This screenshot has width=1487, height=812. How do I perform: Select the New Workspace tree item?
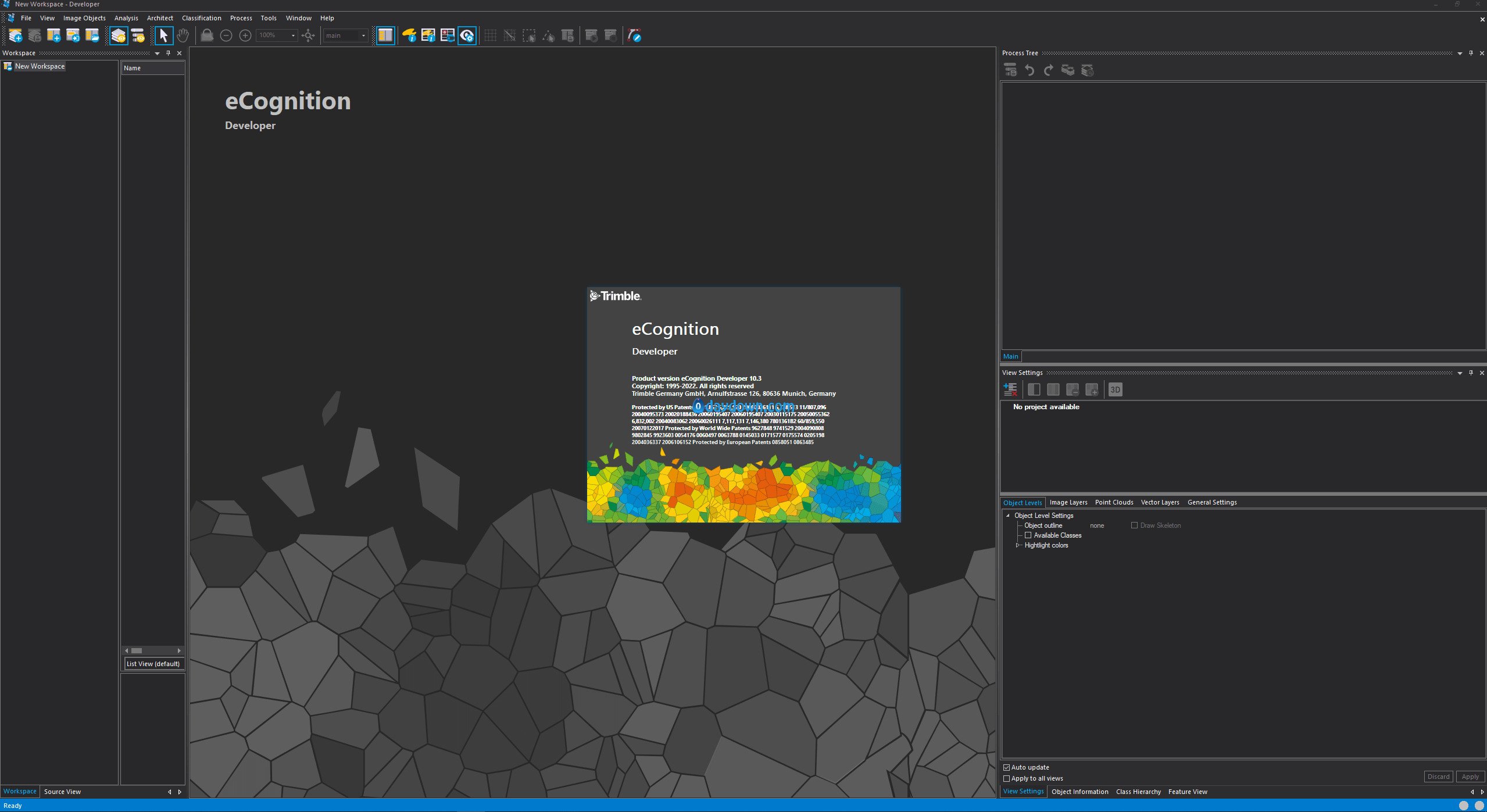(x=40, y=66)
